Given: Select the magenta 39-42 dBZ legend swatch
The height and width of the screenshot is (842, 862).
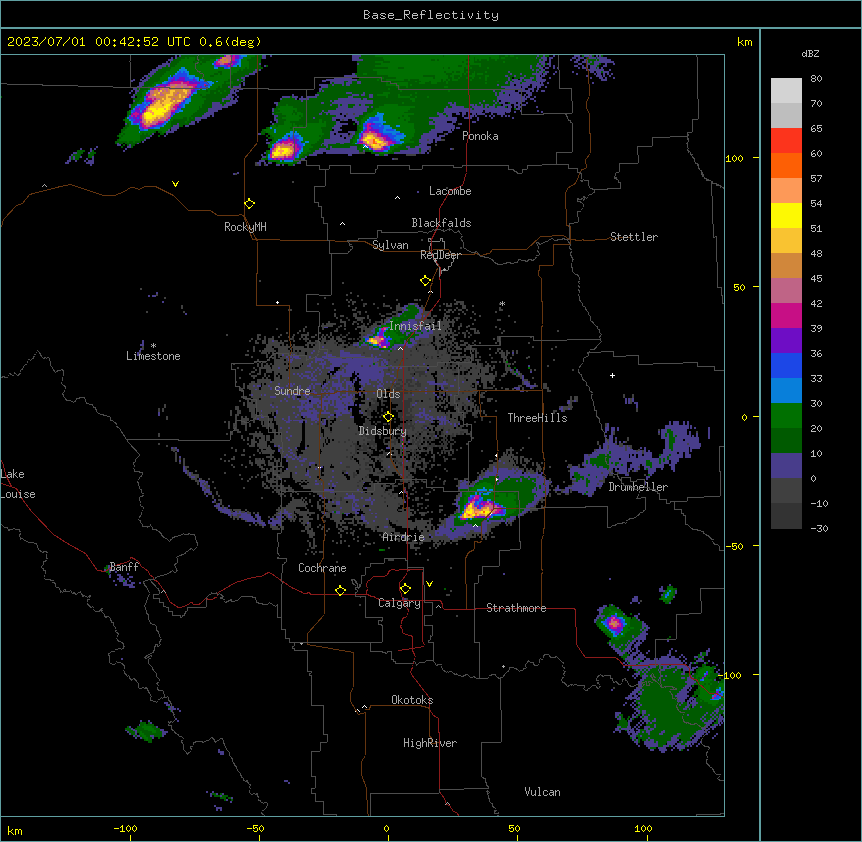Looking at the screenshot, I should [786, 315].
